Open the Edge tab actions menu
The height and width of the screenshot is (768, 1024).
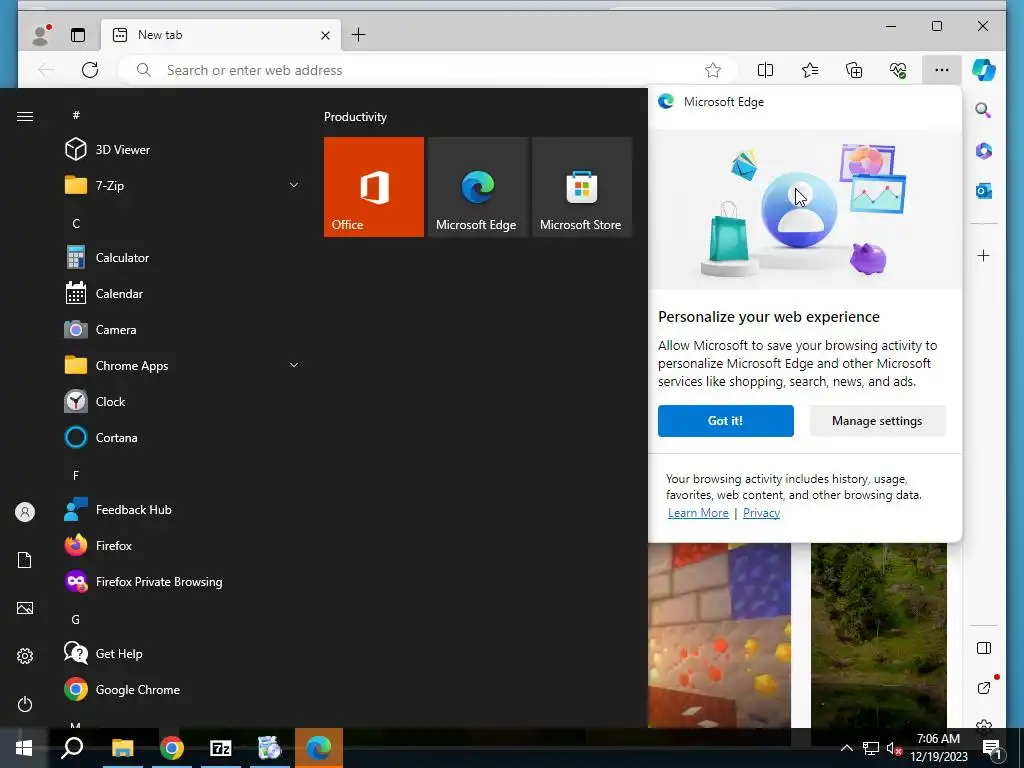pos(78,35)
